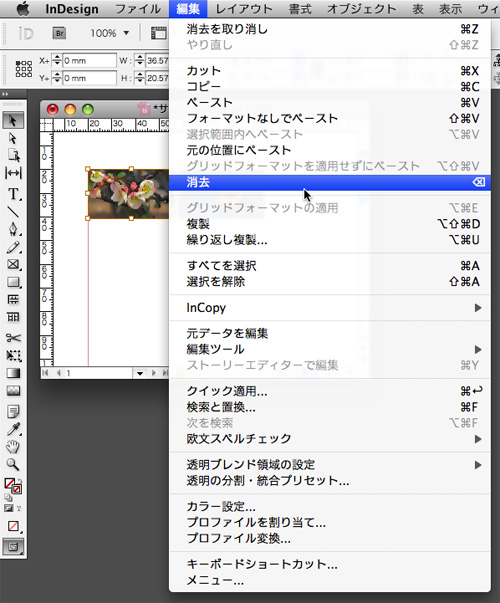
Task: Click the Fill and Stroke swatch
Action: [x=13, y=486]
